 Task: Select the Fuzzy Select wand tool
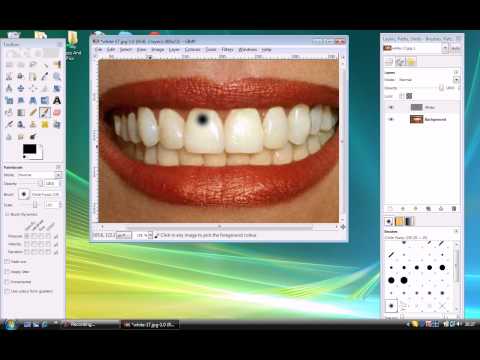[x=45, y=65]
